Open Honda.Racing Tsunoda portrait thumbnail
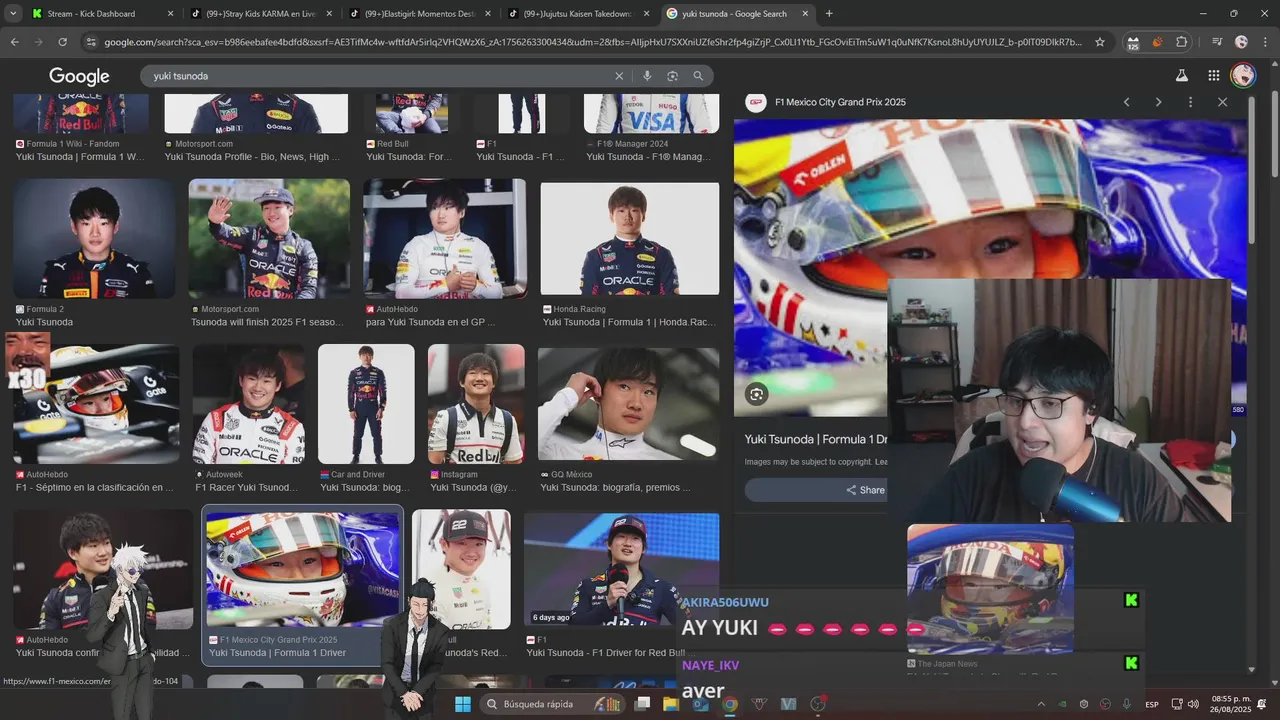 coord(630,239)
